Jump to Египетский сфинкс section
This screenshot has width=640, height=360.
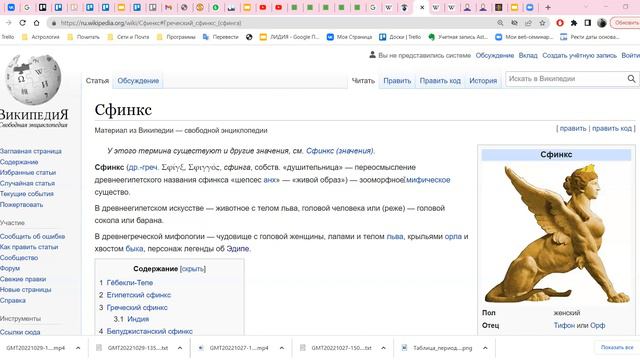139,295
